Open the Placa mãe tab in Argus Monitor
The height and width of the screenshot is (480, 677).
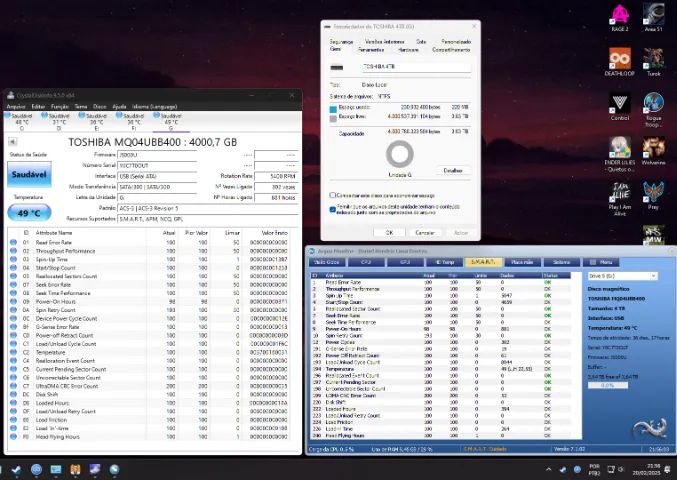522,262
